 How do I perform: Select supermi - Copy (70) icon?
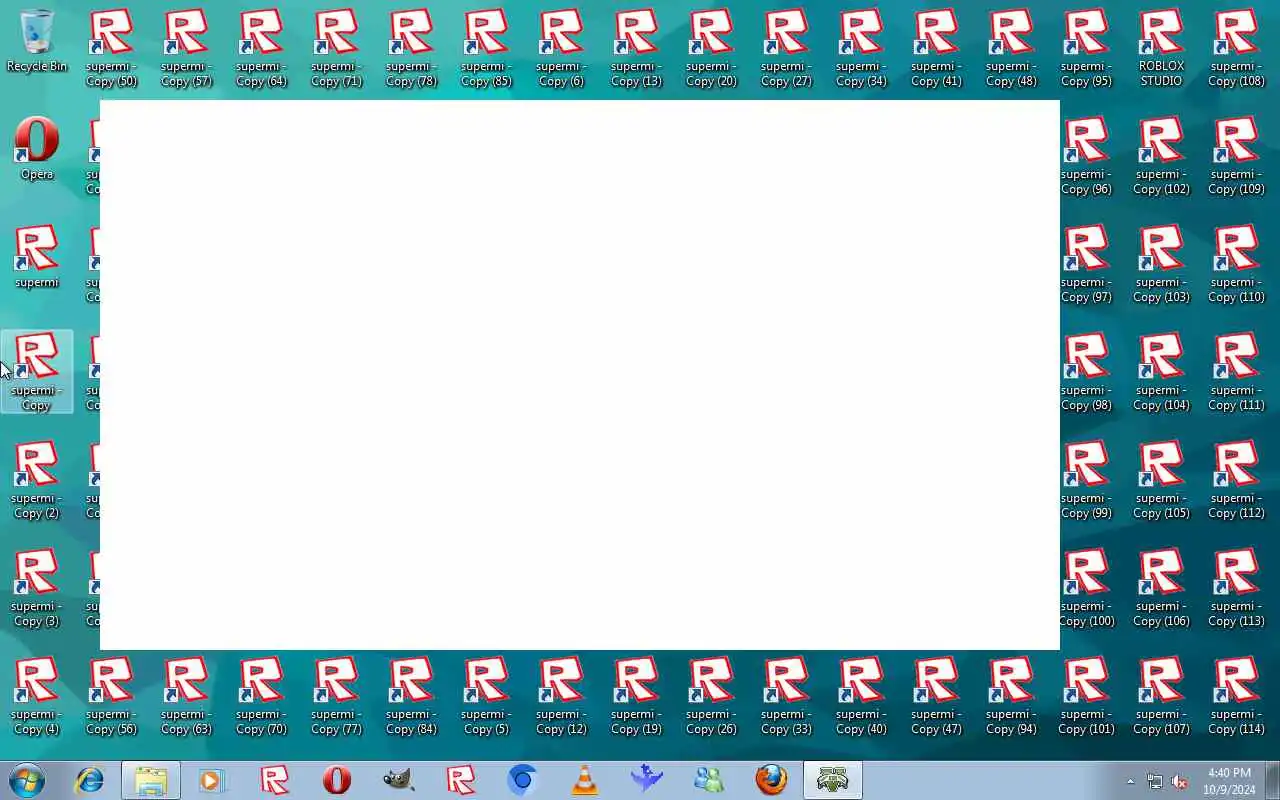click(x=261, y=696)
